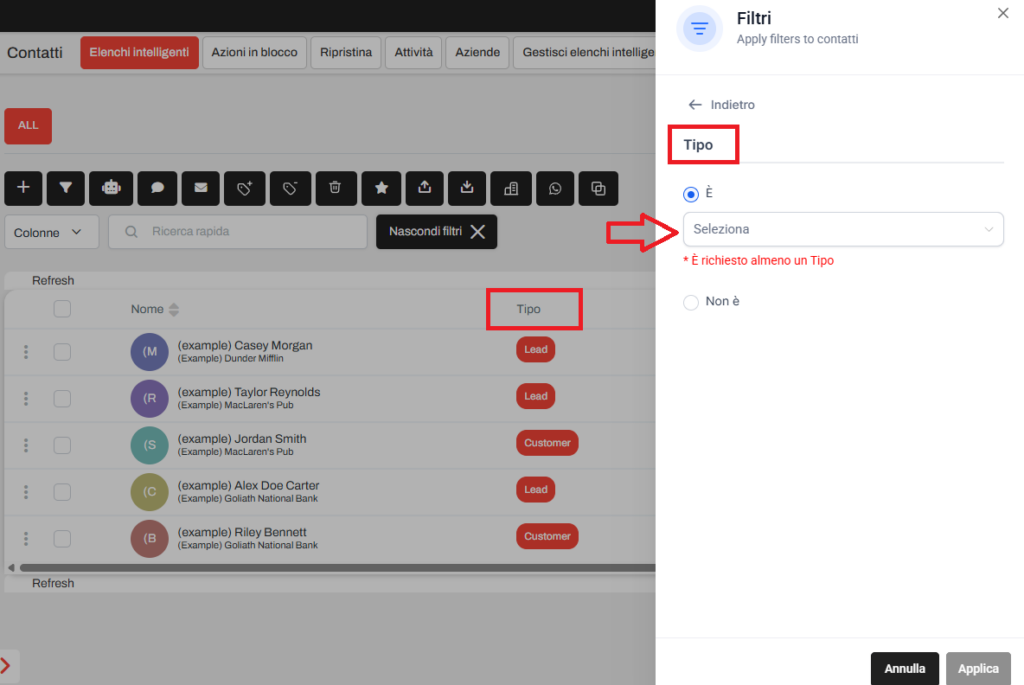Tick the checkbox for Casey Morgan row
Image resolution: width=1024 pixels, height=685 pixels.
tap(62, 351)
